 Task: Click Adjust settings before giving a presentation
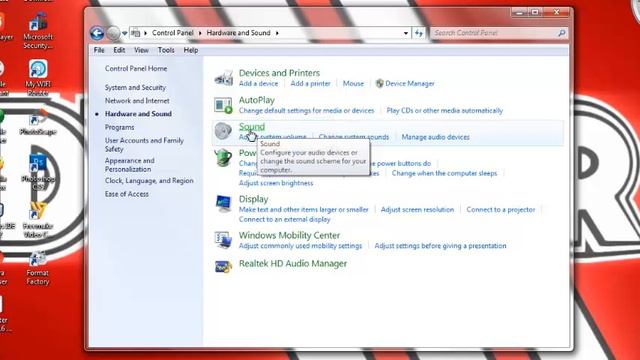pyautogui.click(x=440, y=246)
